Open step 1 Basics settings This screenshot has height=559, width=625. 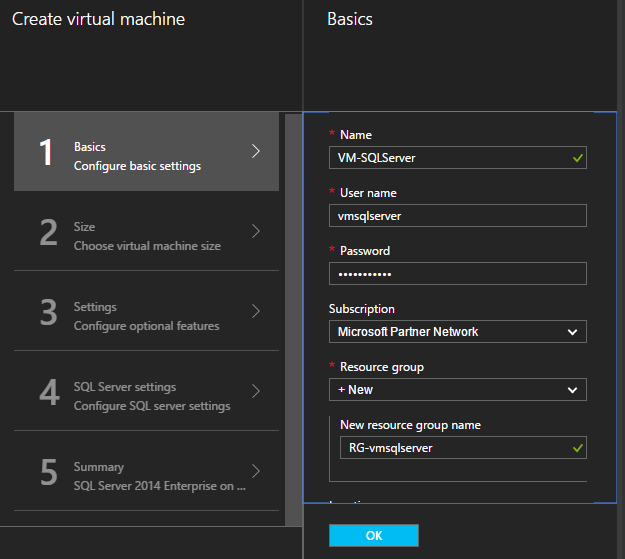(145, 152)
